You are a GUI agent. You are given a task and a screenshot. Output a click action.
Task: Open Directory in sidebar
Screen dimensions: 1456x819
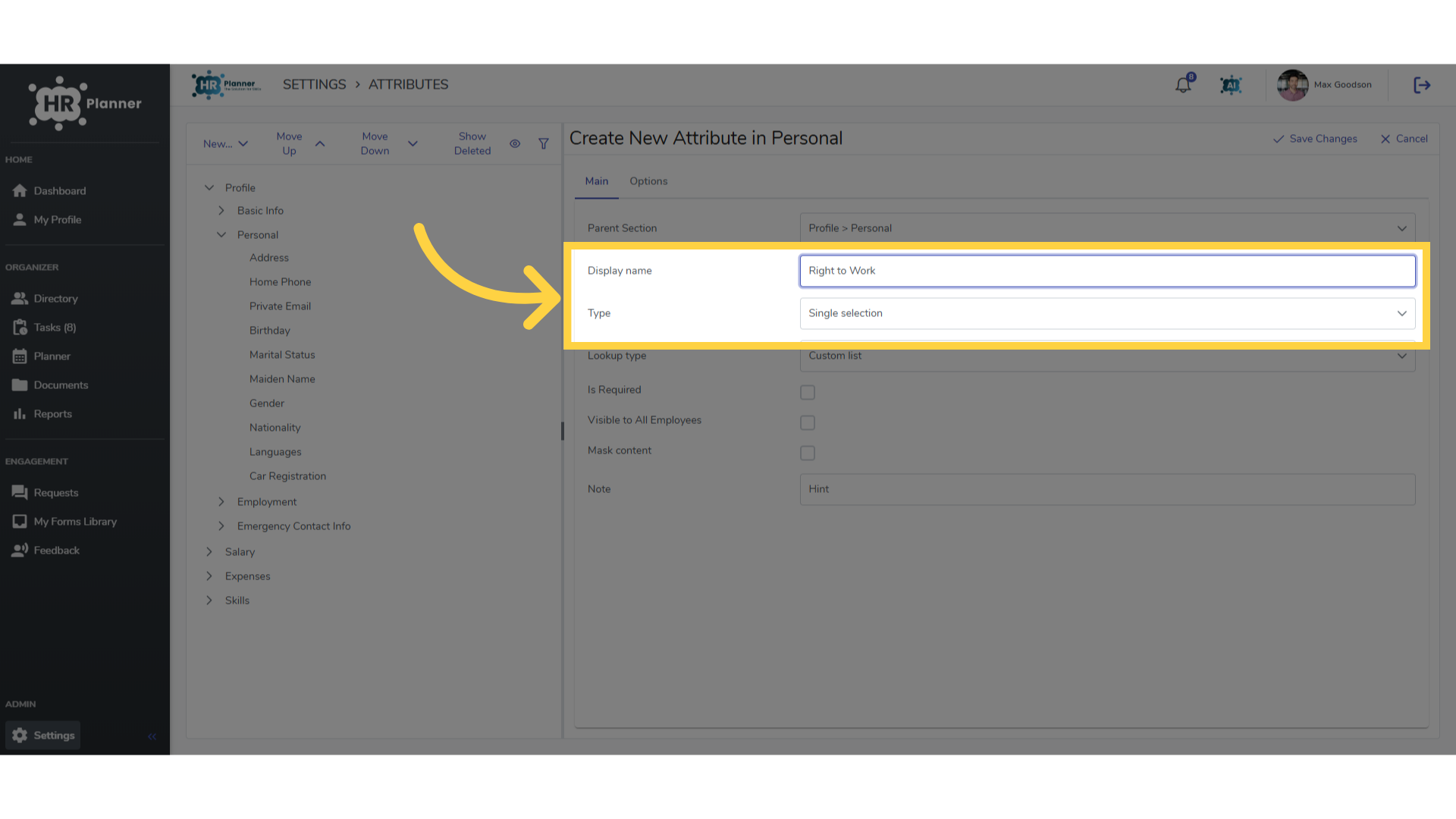[x=45, y=298]
